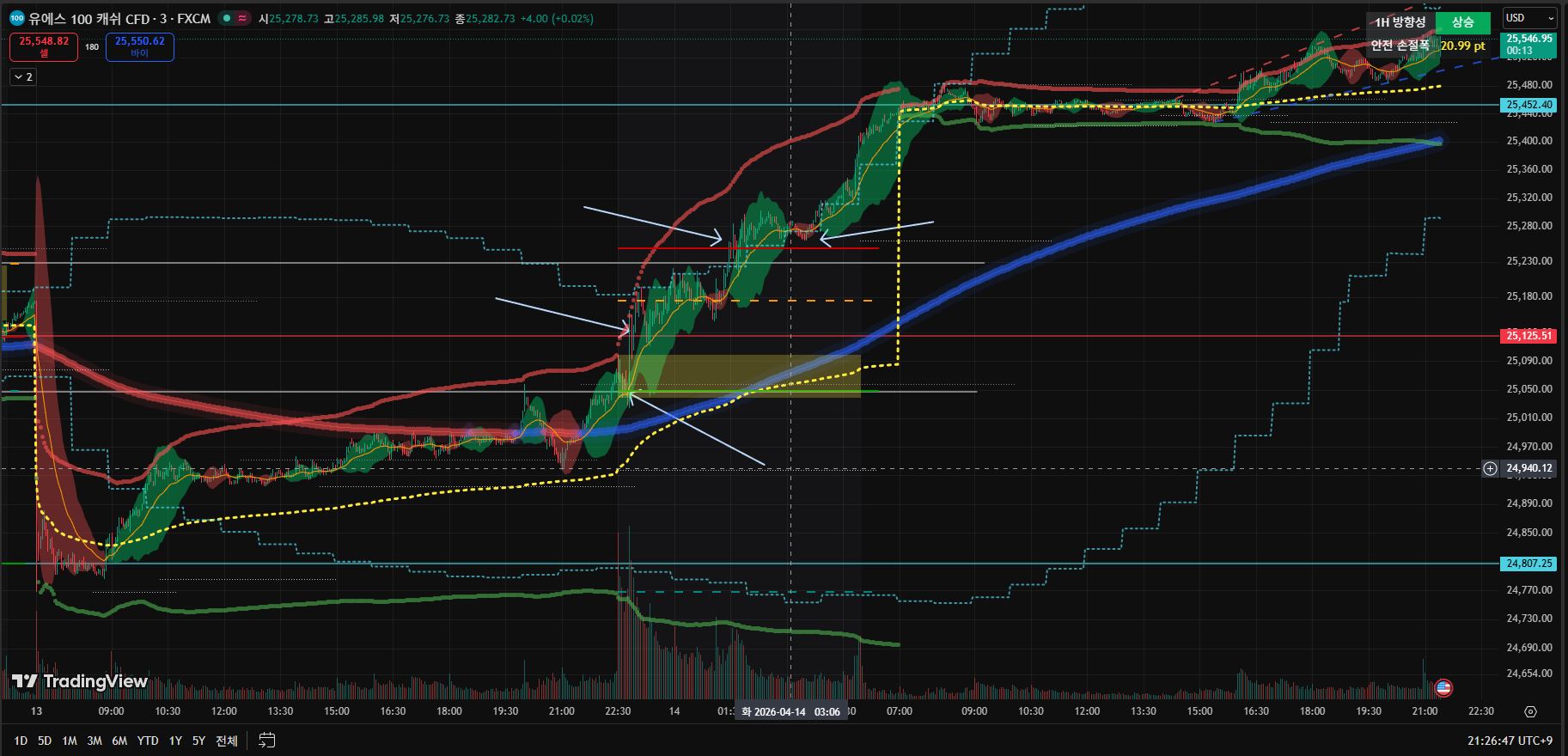
Task: Click the 09:00 label on the time axis
Action: (x=111, y=711)
